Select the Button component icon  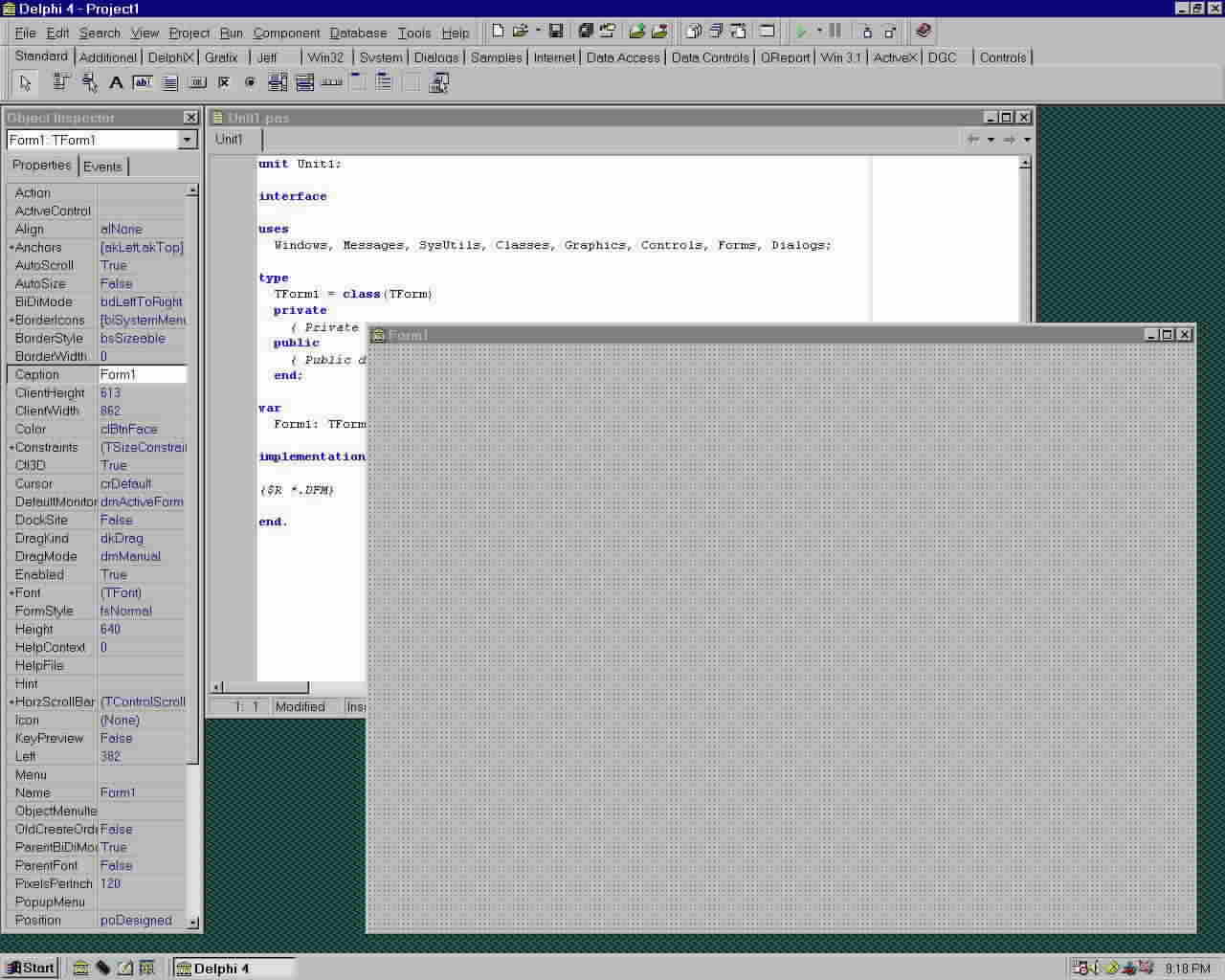point(195,82)
